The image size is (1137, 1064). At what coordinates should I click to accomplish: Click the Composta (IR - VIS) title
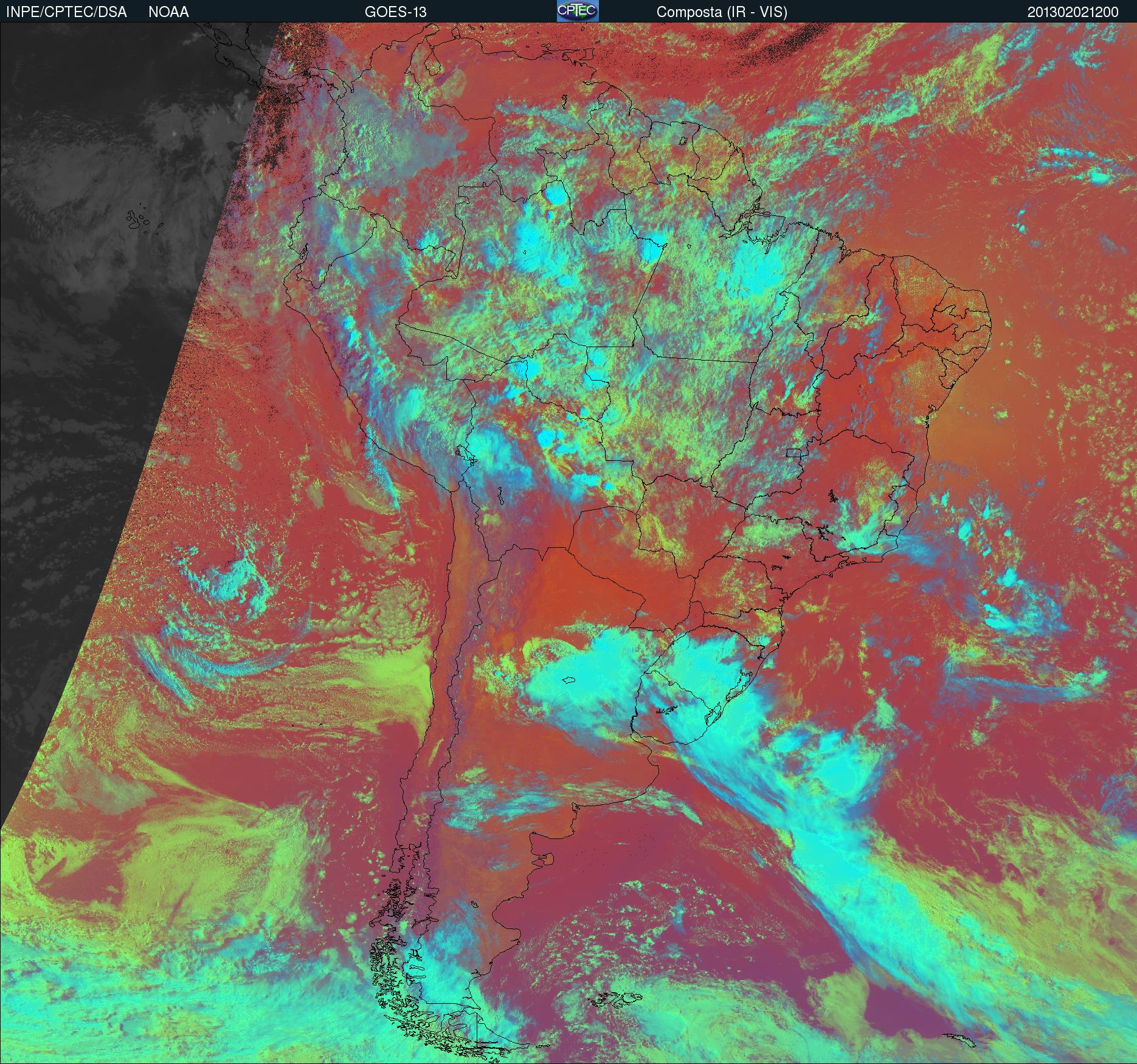click(x=722, y=12)
